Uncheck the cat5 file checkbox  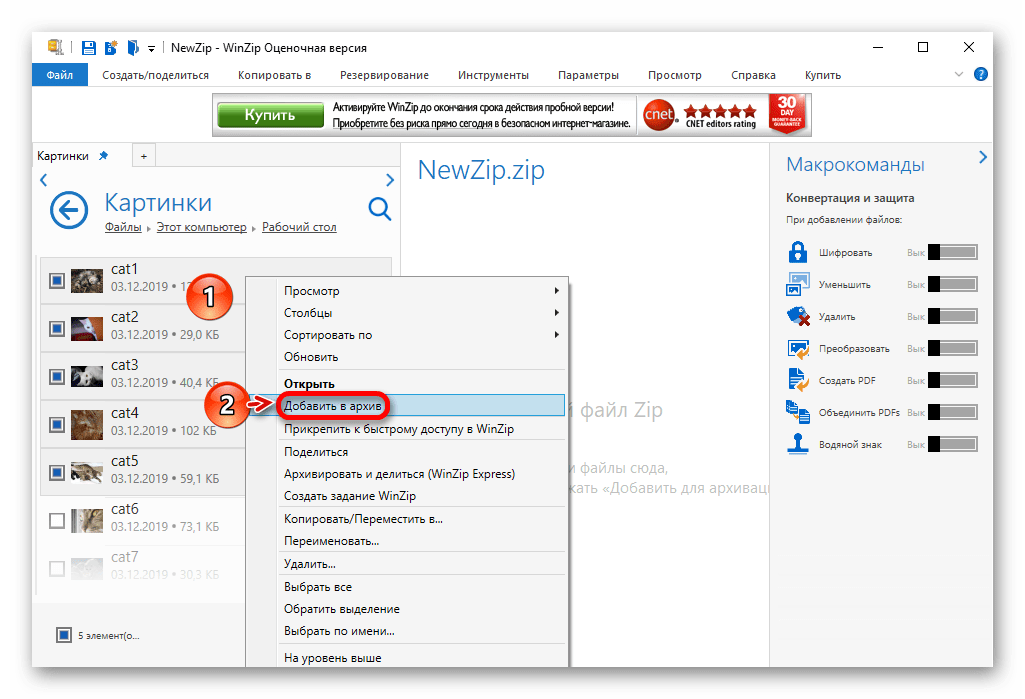[x=57, y=472]
